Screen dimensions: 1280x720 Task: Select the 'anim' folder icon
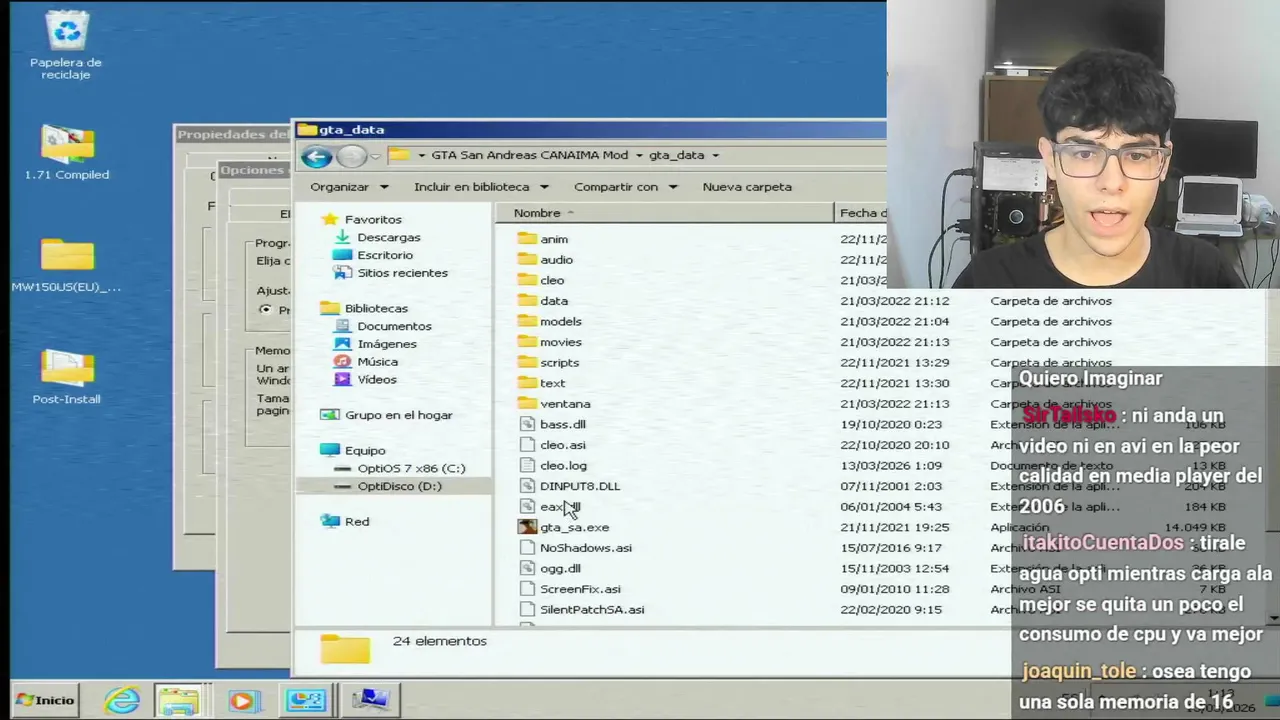coord(527,239)
